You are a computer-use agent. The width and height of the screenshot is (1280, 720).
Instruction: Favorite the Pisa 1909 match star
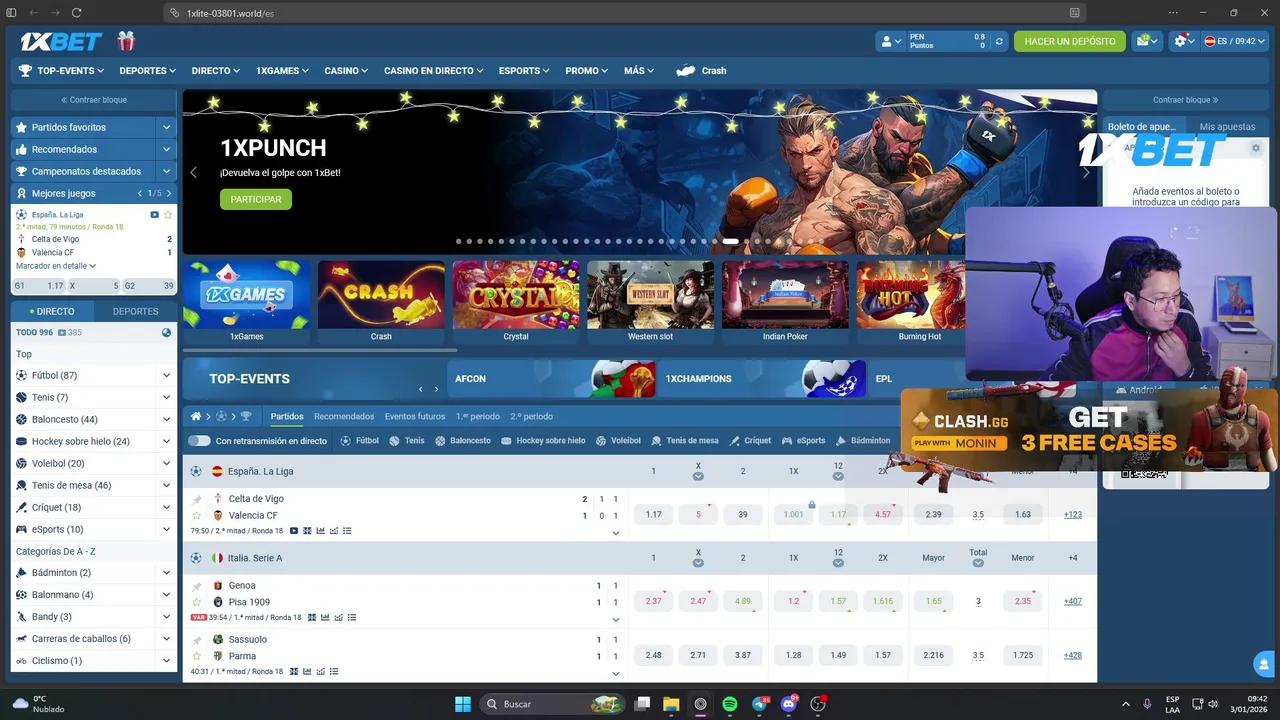tap(197, 603)
